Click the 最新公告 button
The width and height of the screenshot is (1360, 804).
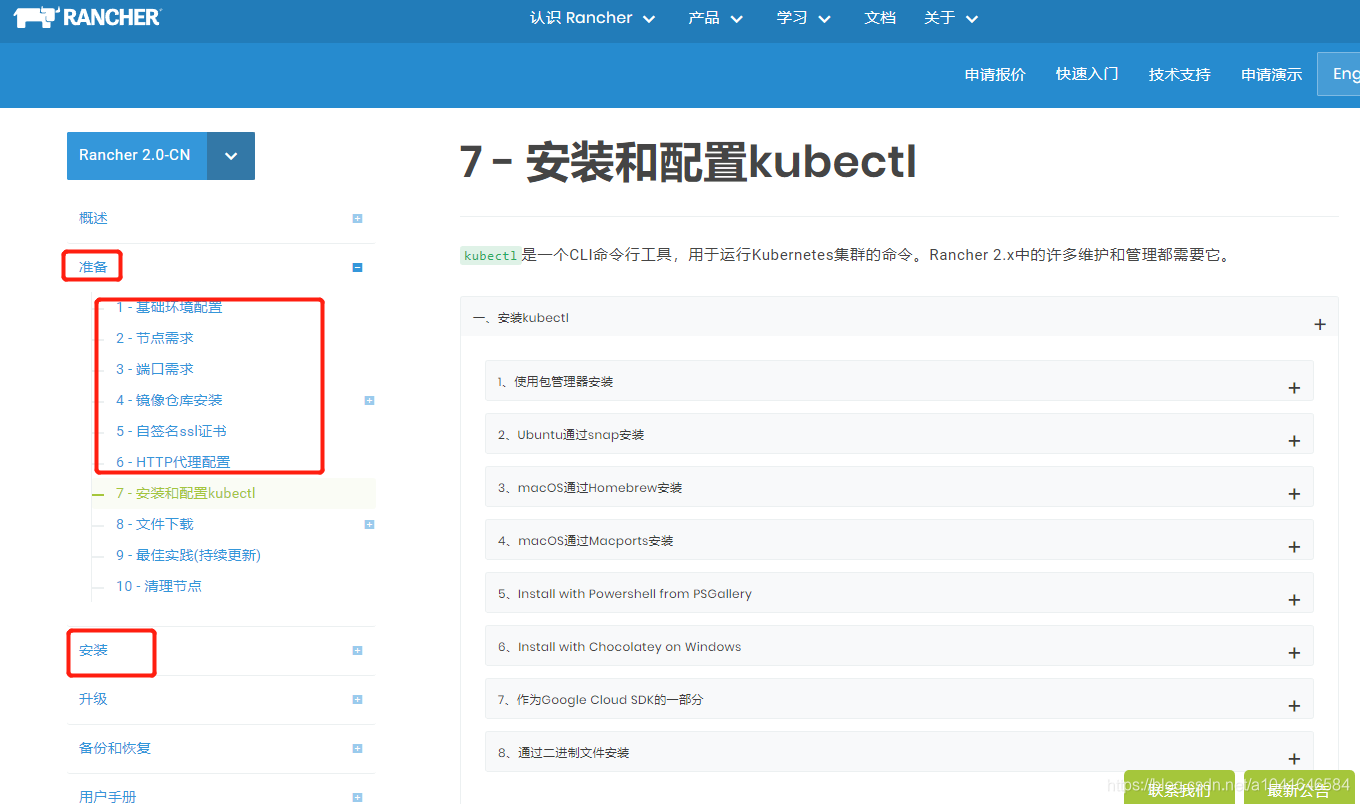click(1299, 789)
